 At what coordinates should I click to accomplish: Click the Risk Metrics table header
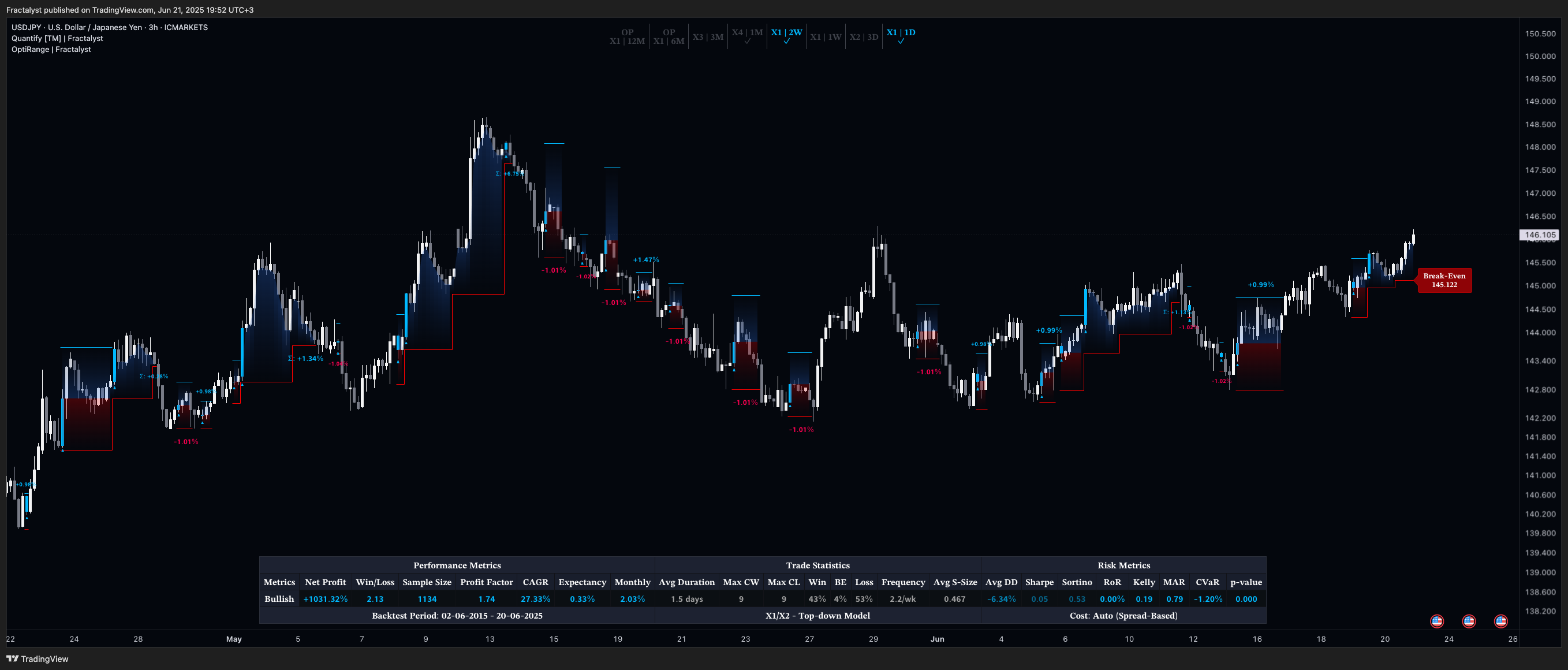(x=1123, y=565)
